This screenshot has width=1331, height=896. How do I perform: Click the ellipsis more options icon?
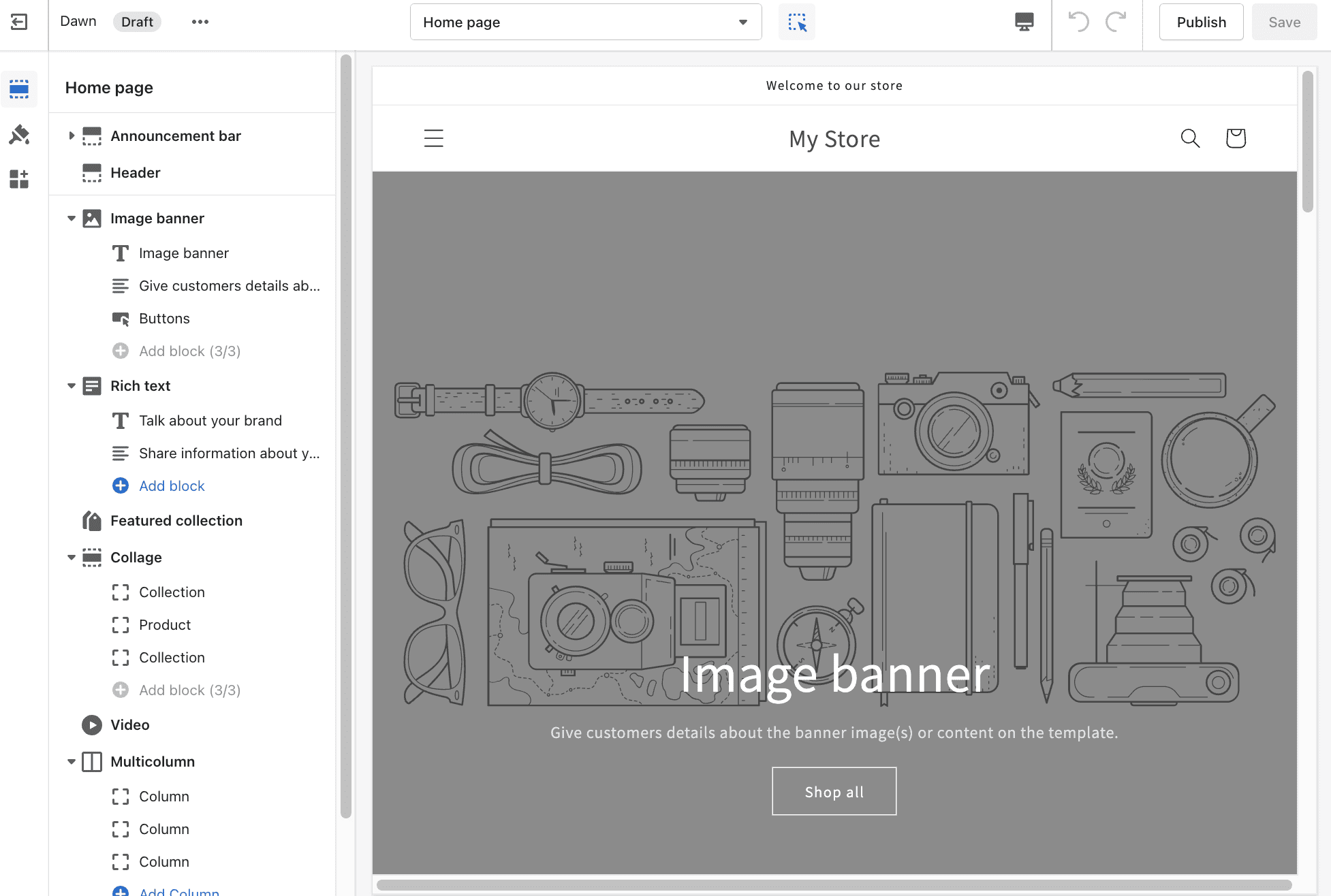(199, 21)
